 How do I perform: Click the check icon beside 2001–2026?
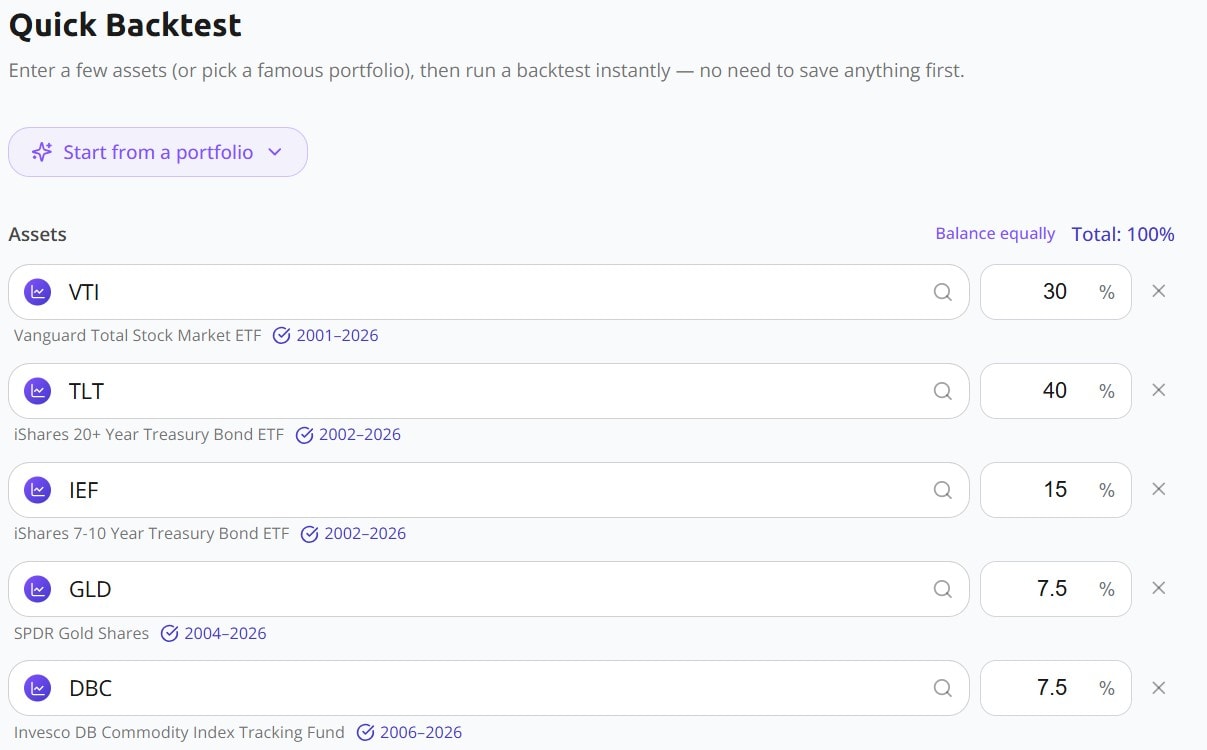click(x=281, y=336)
